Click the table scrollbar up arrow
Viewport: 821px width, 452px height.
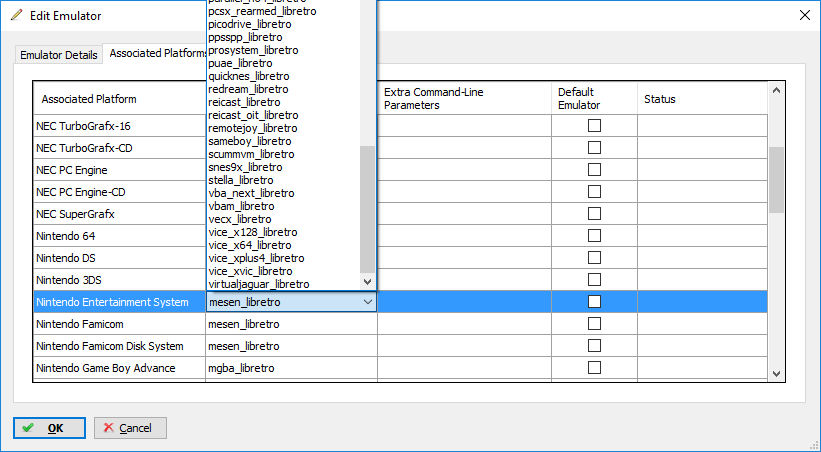tap(776, 90)
